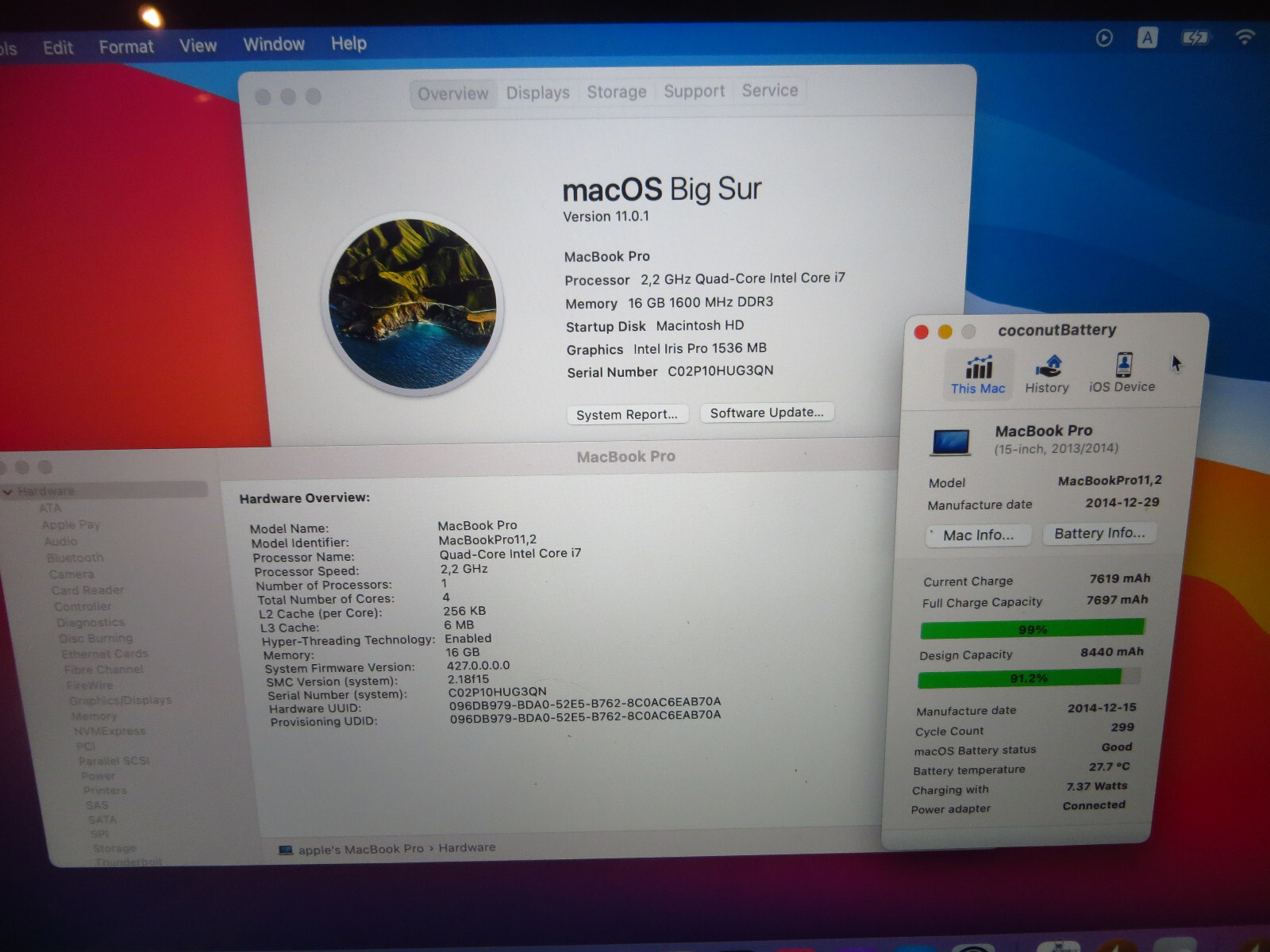Switch to the Displays tab

(x=538, y=93)
